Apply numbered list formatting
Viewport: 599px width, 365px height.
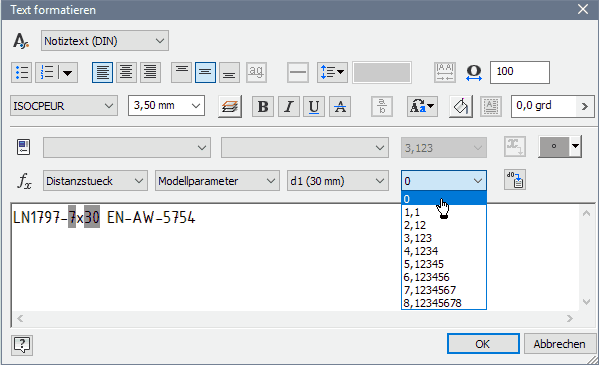pos(47,72)
